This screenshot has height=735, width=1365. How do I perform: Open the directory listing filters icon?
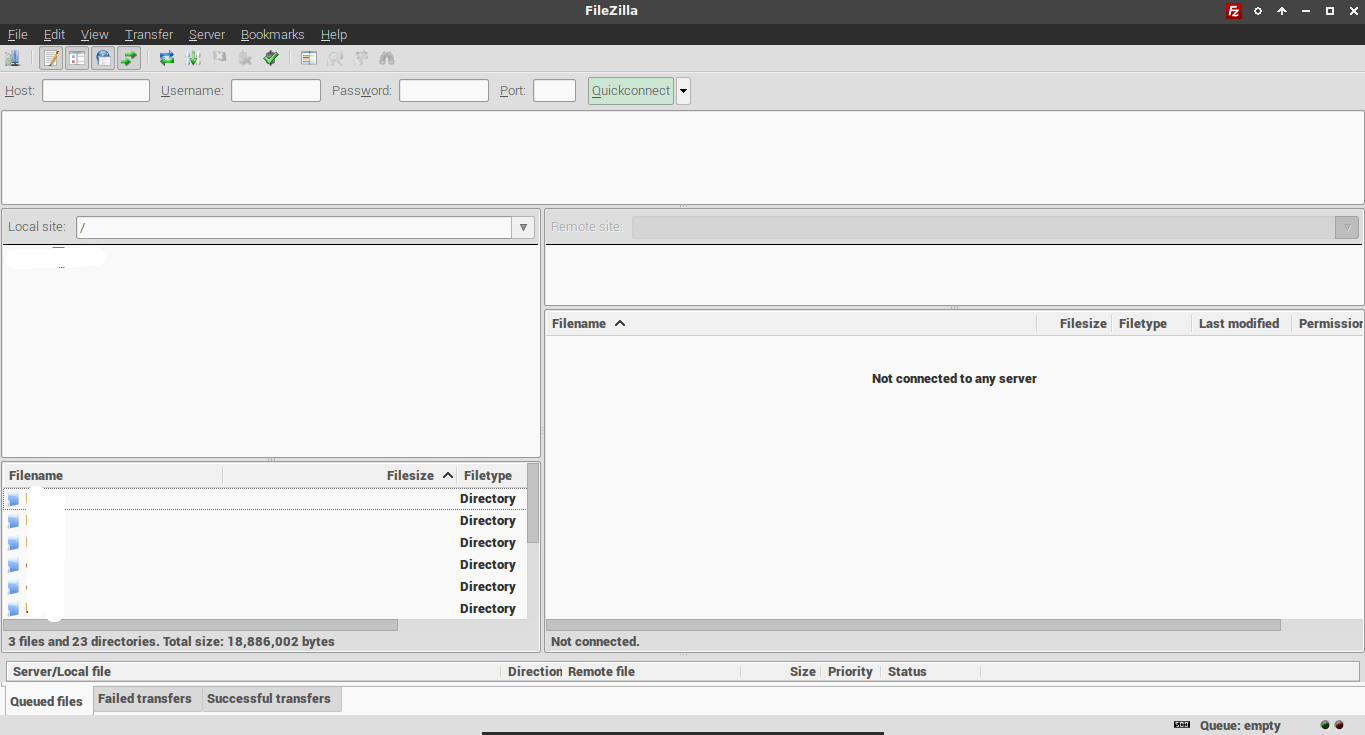(x=309, y=59)
